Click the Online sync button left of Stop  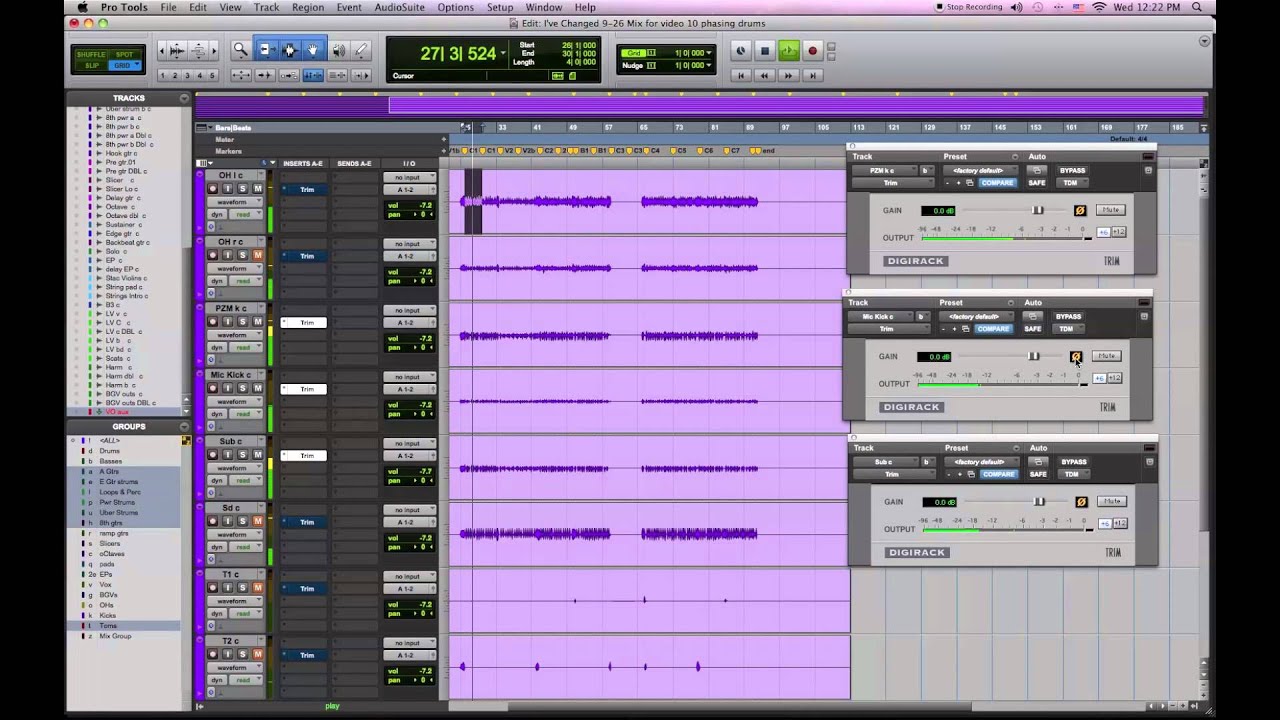740,51
